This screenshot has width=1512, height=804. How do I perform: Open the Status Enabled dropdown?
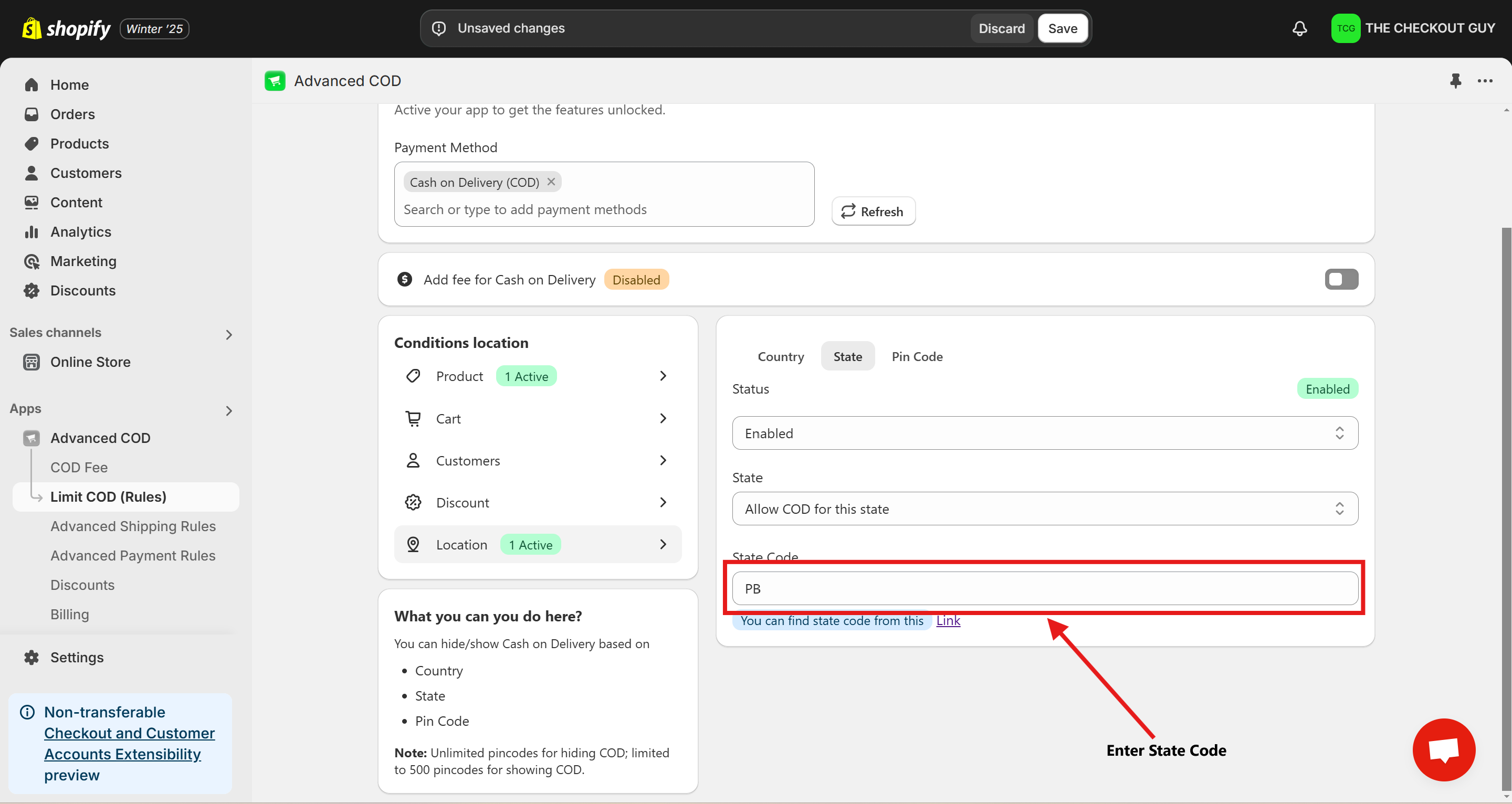(x=1045, y=432)
